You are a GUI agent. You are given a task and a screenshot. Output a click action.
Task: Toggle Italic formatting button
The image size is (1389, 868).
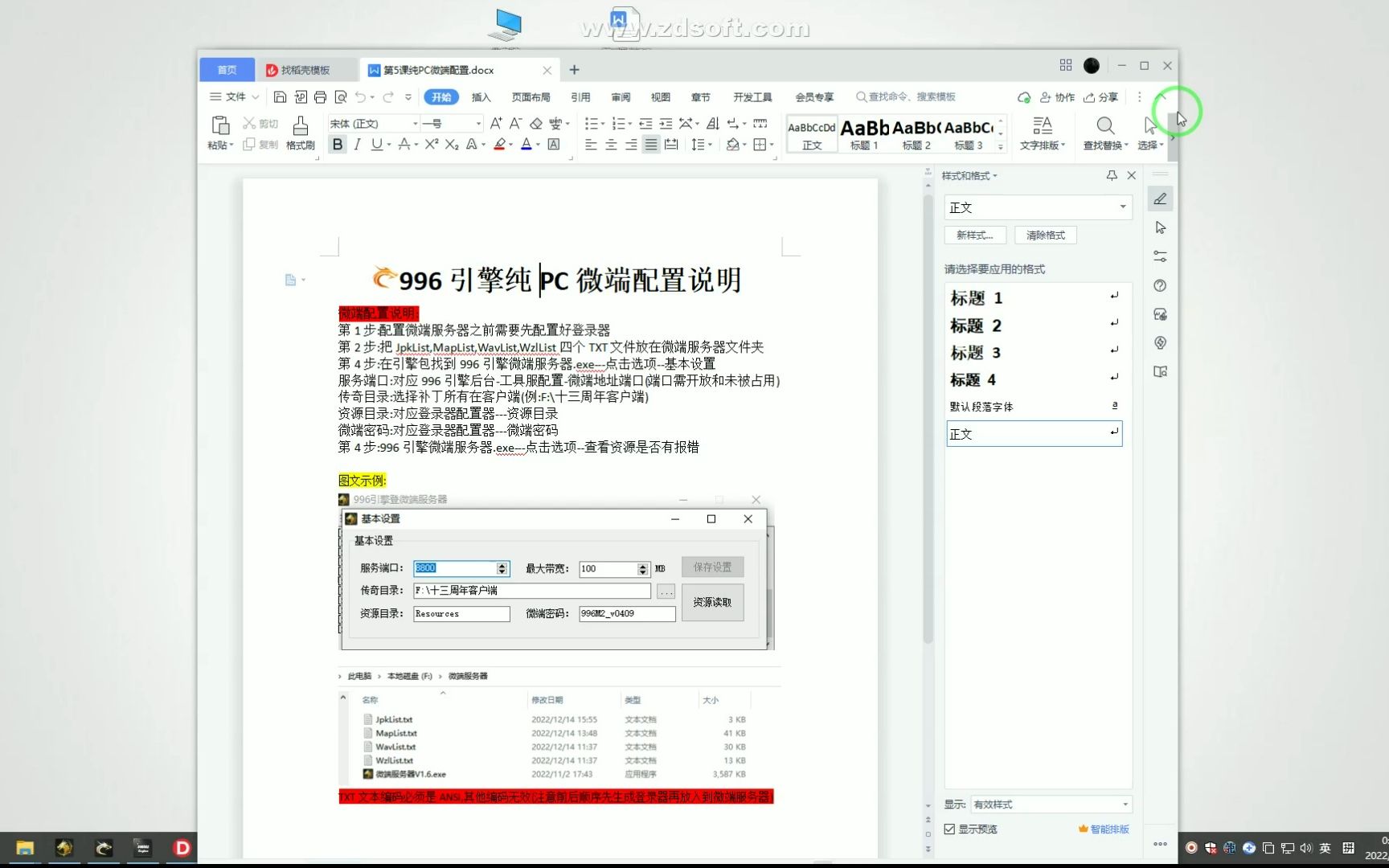357,145
